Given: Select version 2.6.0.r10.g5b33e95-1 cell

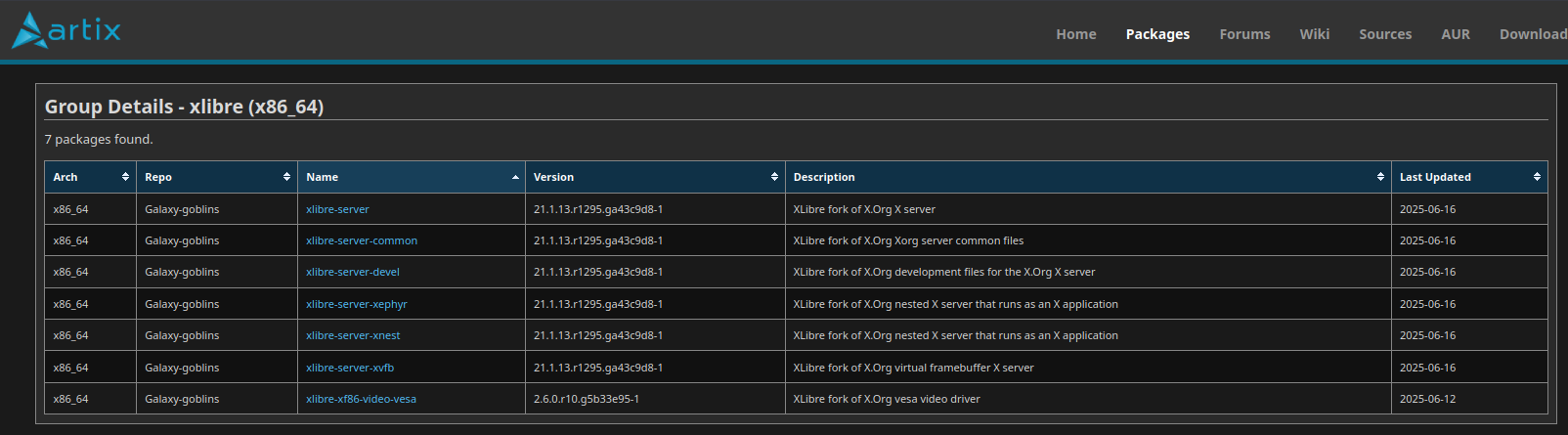Looking at the screenshot, I should click(x=655, y=399).
